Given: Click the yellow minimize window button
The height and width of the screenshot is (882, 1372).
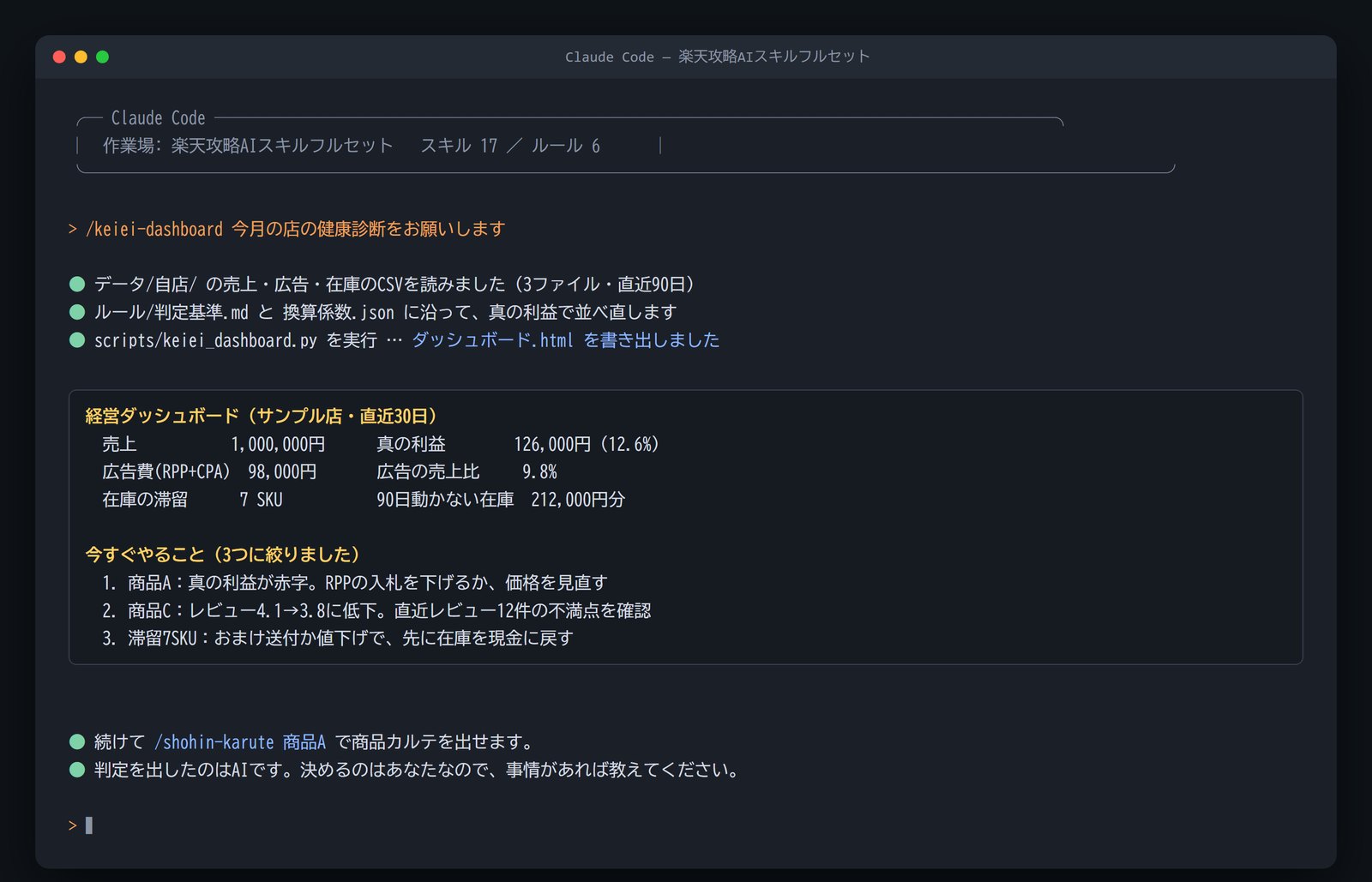Looking at the screenshot, I should 81,57.
